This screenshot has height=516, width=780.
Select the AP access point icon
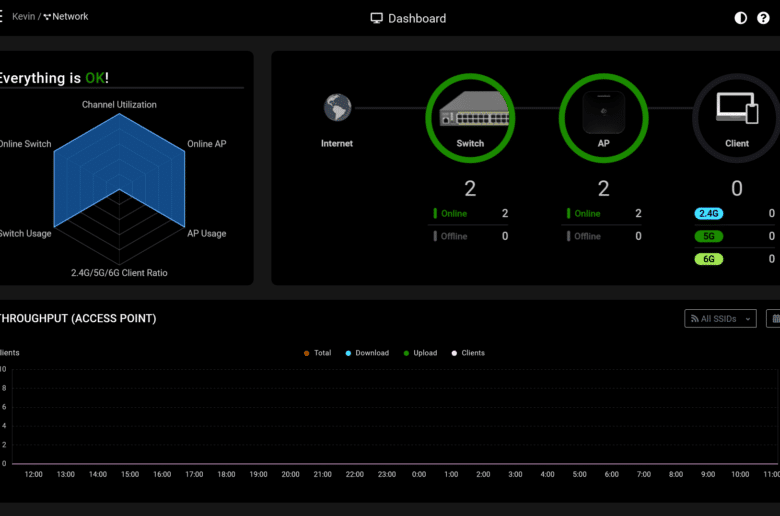[x=603, y=118]
